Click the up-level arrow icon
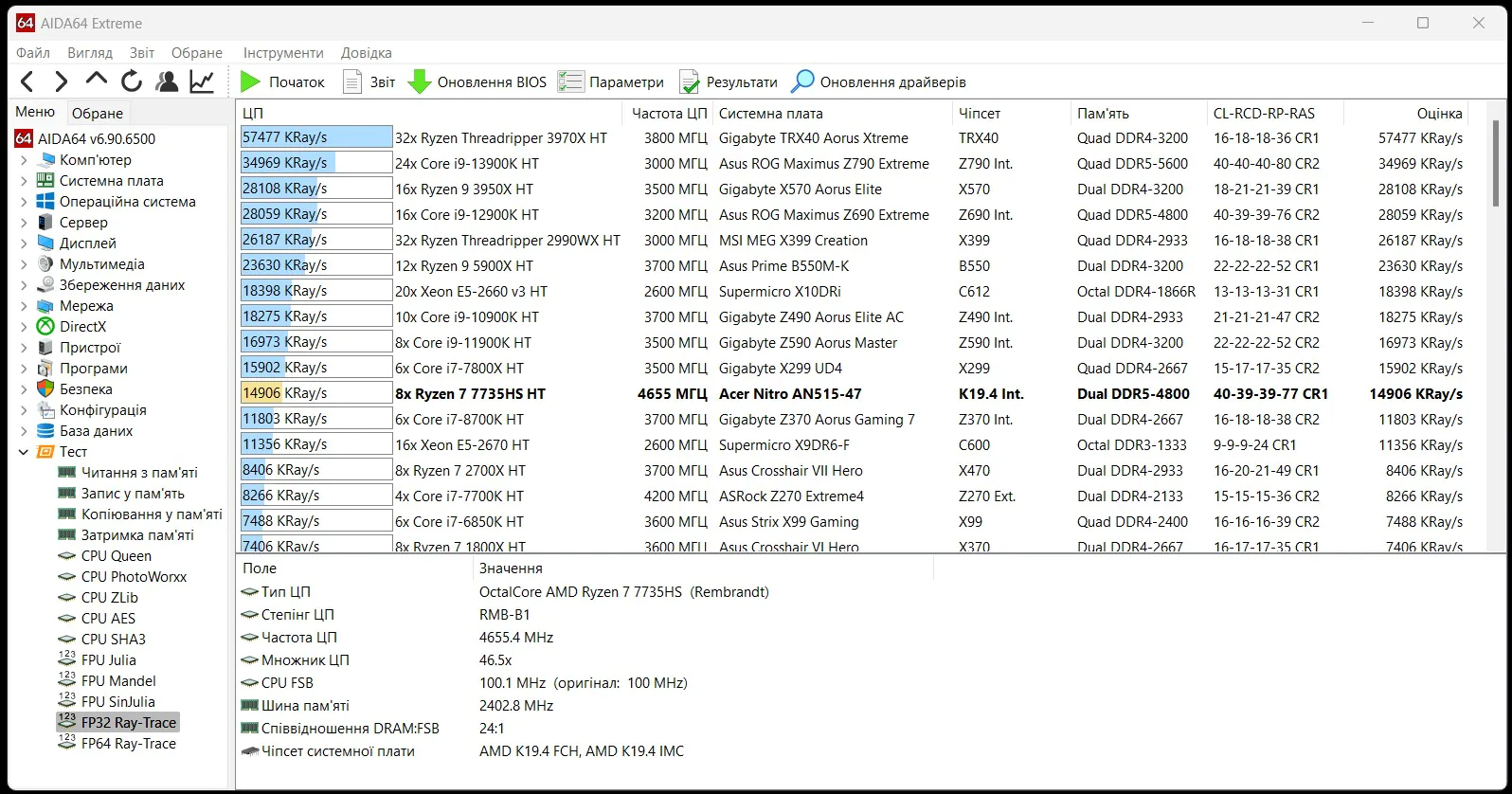The image size is (1512, 794). coord(97,81)
